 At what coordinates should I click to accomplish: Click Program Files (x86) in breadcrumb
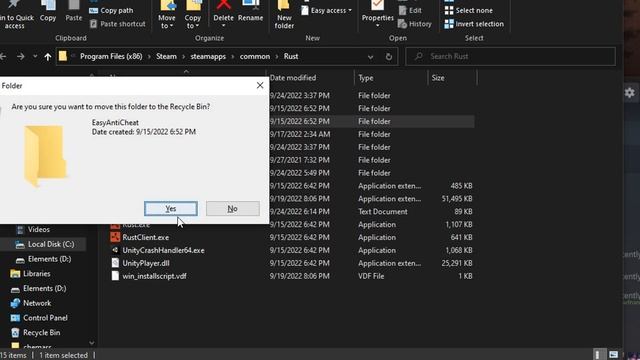coord(111,56)
